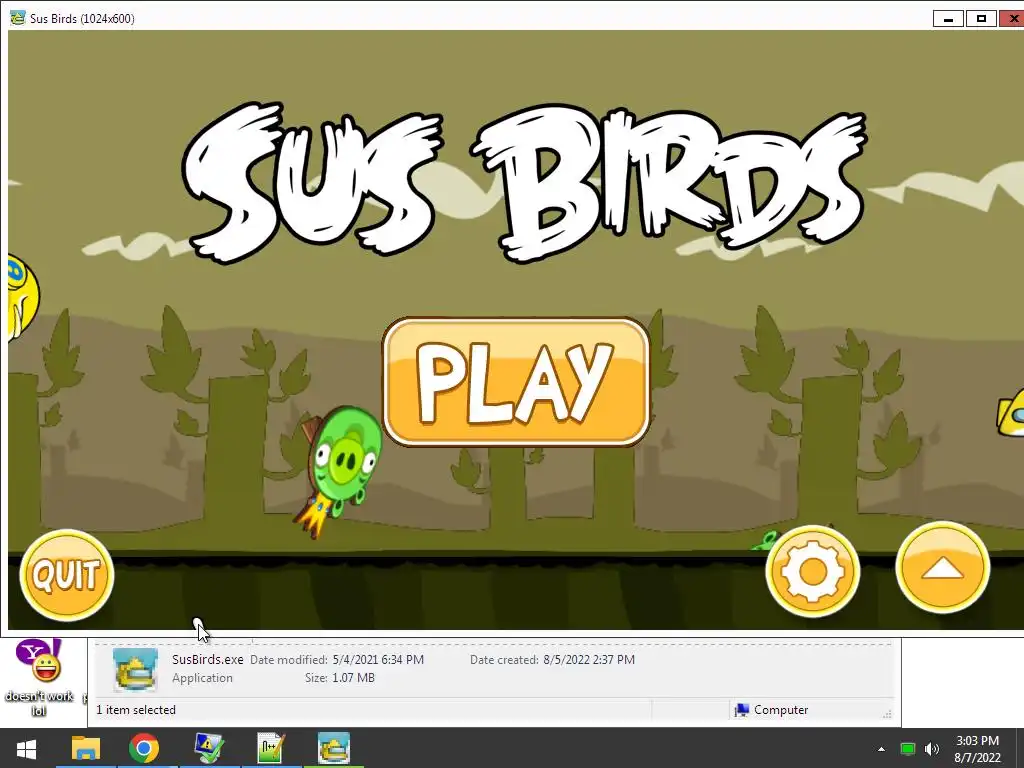Open game settings via gear icon
Viewport: 1024px width, 768px height.
click(812, 571)
